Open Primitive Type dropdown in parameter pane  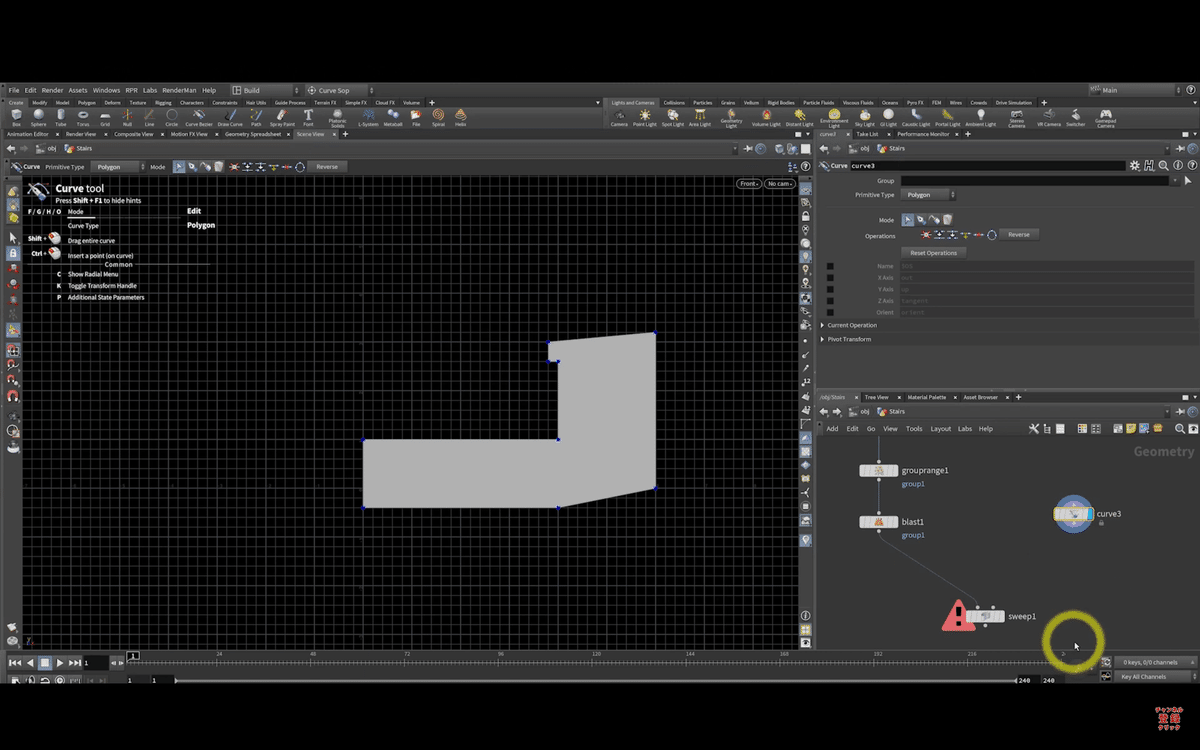point(929,195)
